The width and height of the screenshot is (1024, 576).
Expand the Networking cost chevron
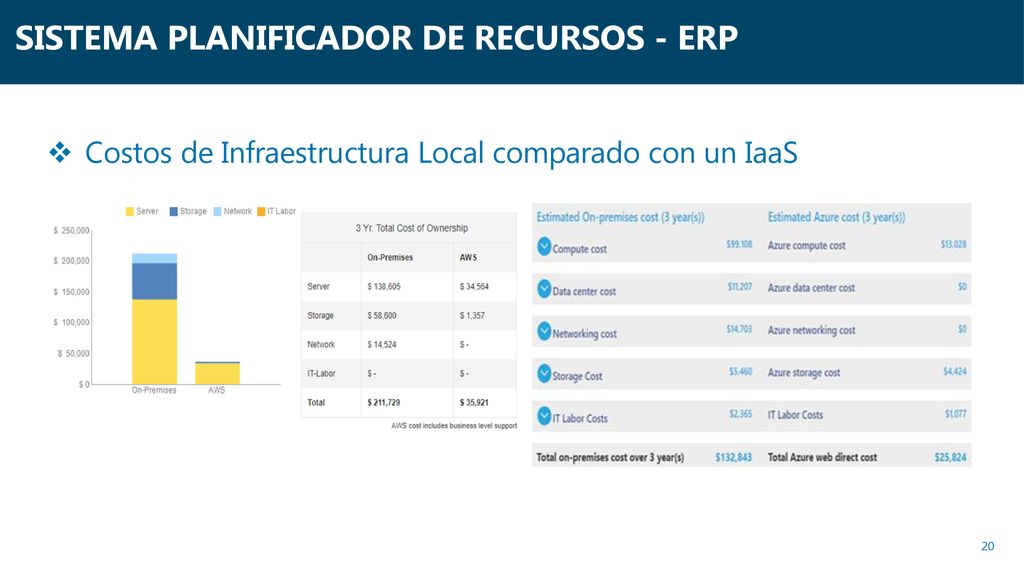(544, 331)
